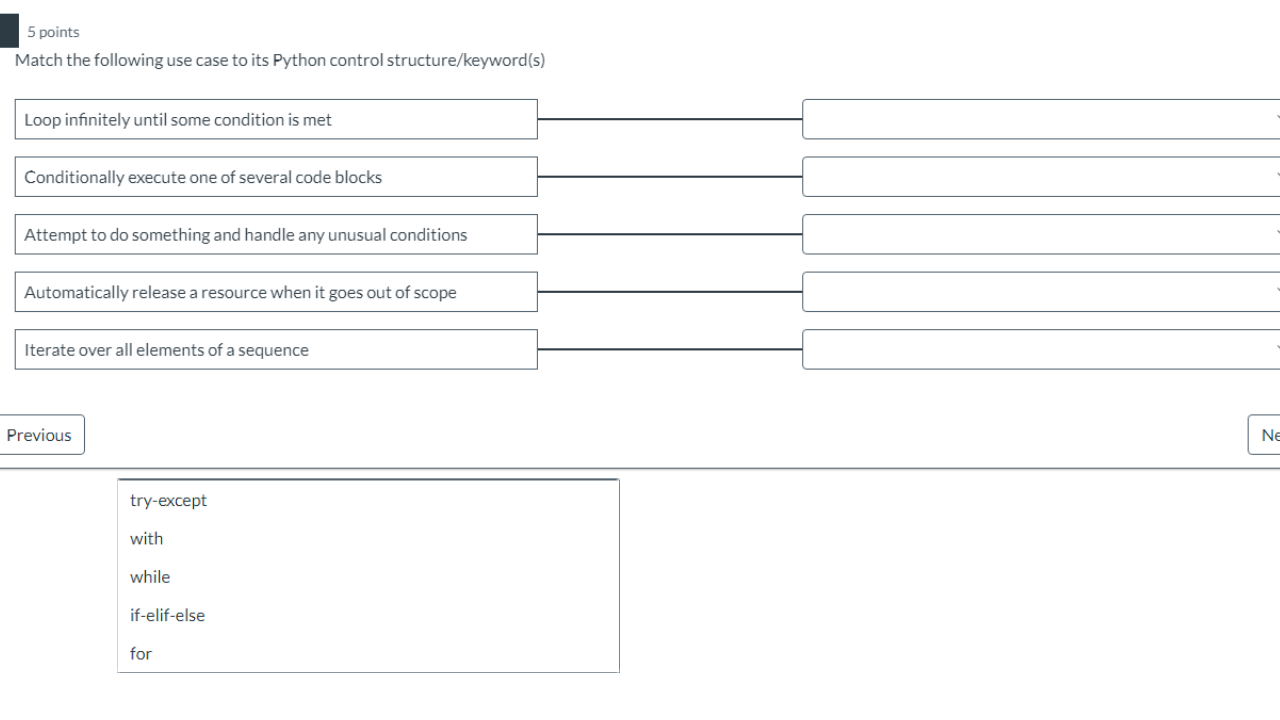Click the "Automatically release a resource" prompt box
This screenshot has width=1280, height=720.
point(276,291)
